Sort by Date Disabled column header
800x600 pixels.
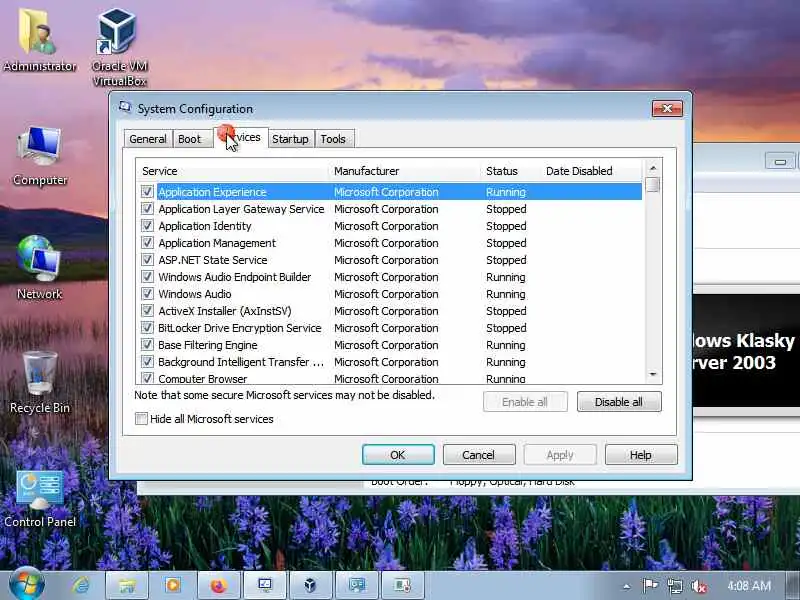point(592,171)
